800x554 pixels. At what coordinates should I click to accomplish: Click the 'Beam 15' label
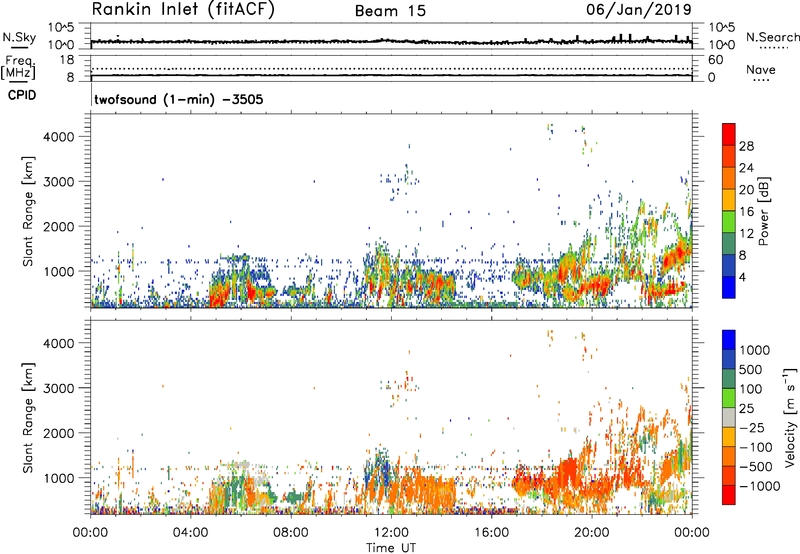tap(390, 11)
